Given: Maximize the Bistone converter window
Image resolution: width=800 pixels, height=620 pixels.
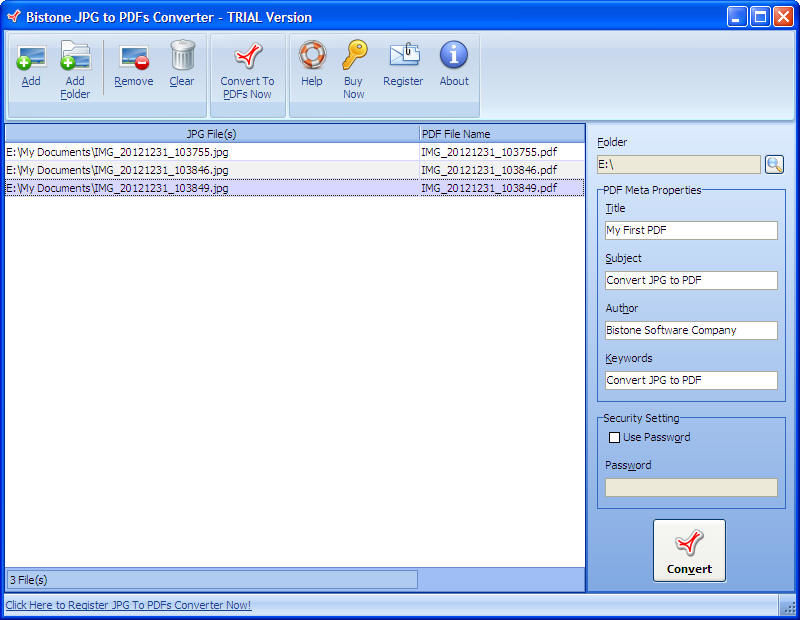Looking at the screenshot, I should click(760, 17).
